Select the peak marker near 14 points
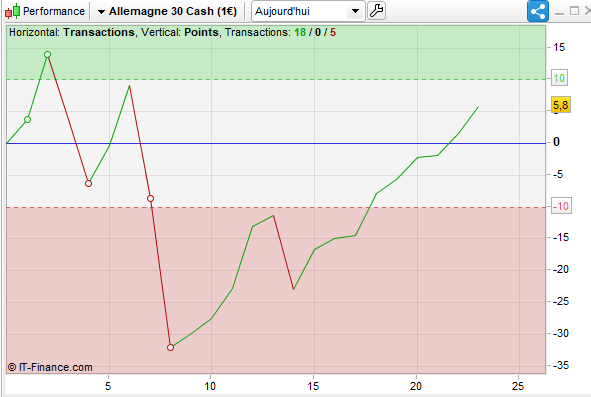Screen dimensions: 591x397 (47, 55)
